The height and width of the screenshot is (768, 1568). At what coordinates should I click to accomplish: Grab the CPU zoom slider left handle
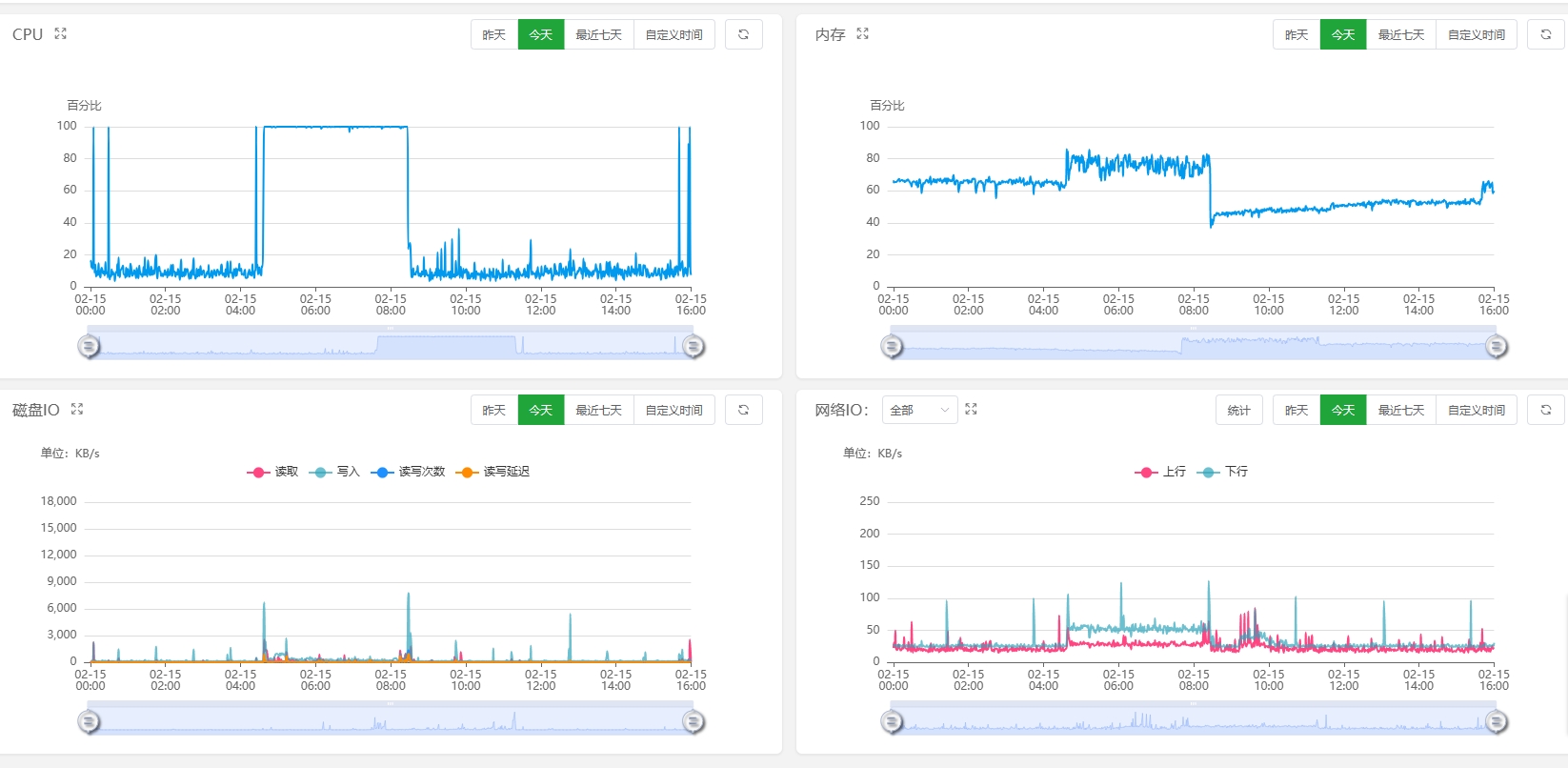tap(89, 346)
